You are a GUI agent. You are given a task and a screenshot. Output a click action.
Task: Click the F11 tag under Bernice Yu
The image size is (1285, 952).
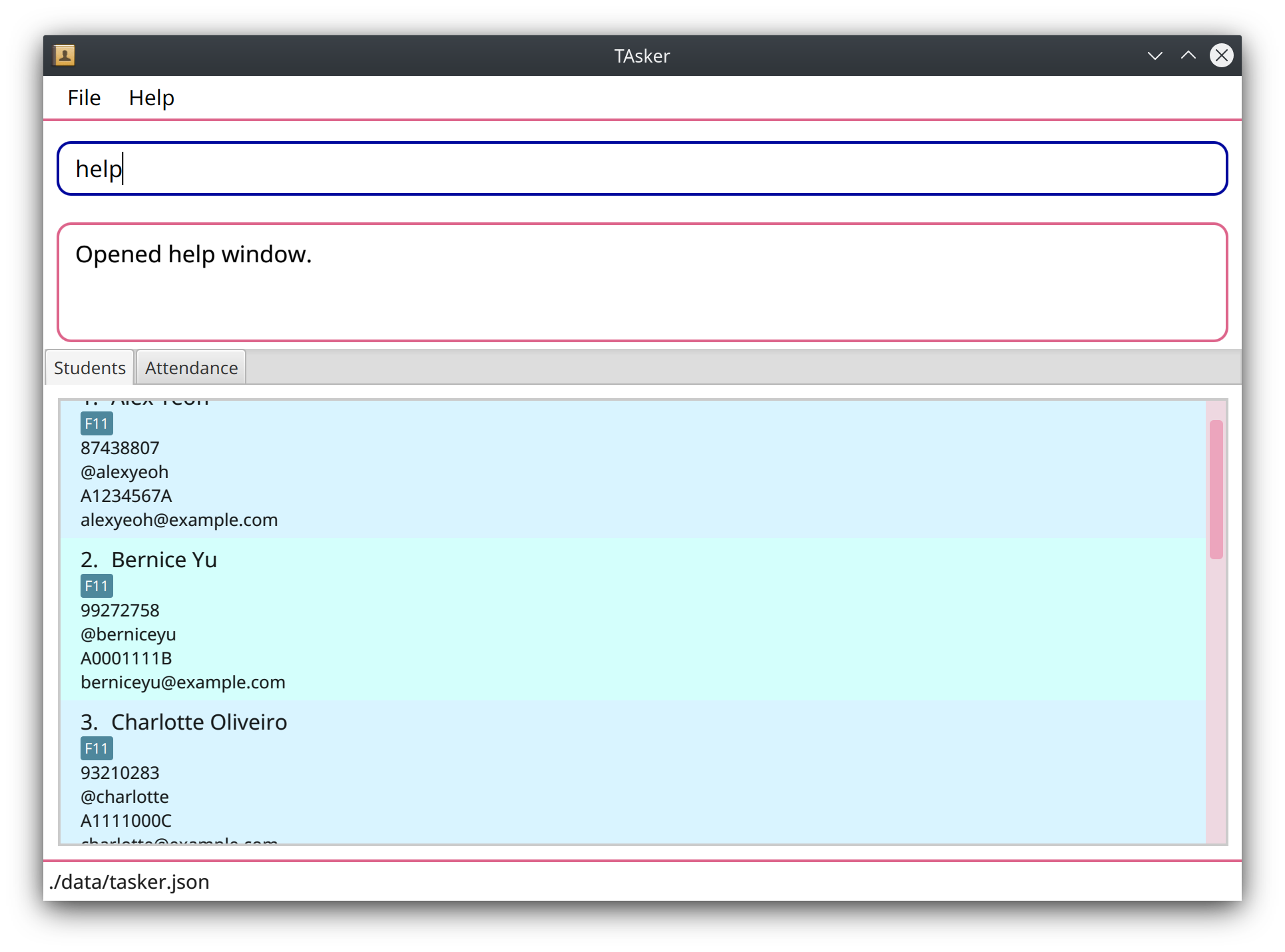pos(97,587)
